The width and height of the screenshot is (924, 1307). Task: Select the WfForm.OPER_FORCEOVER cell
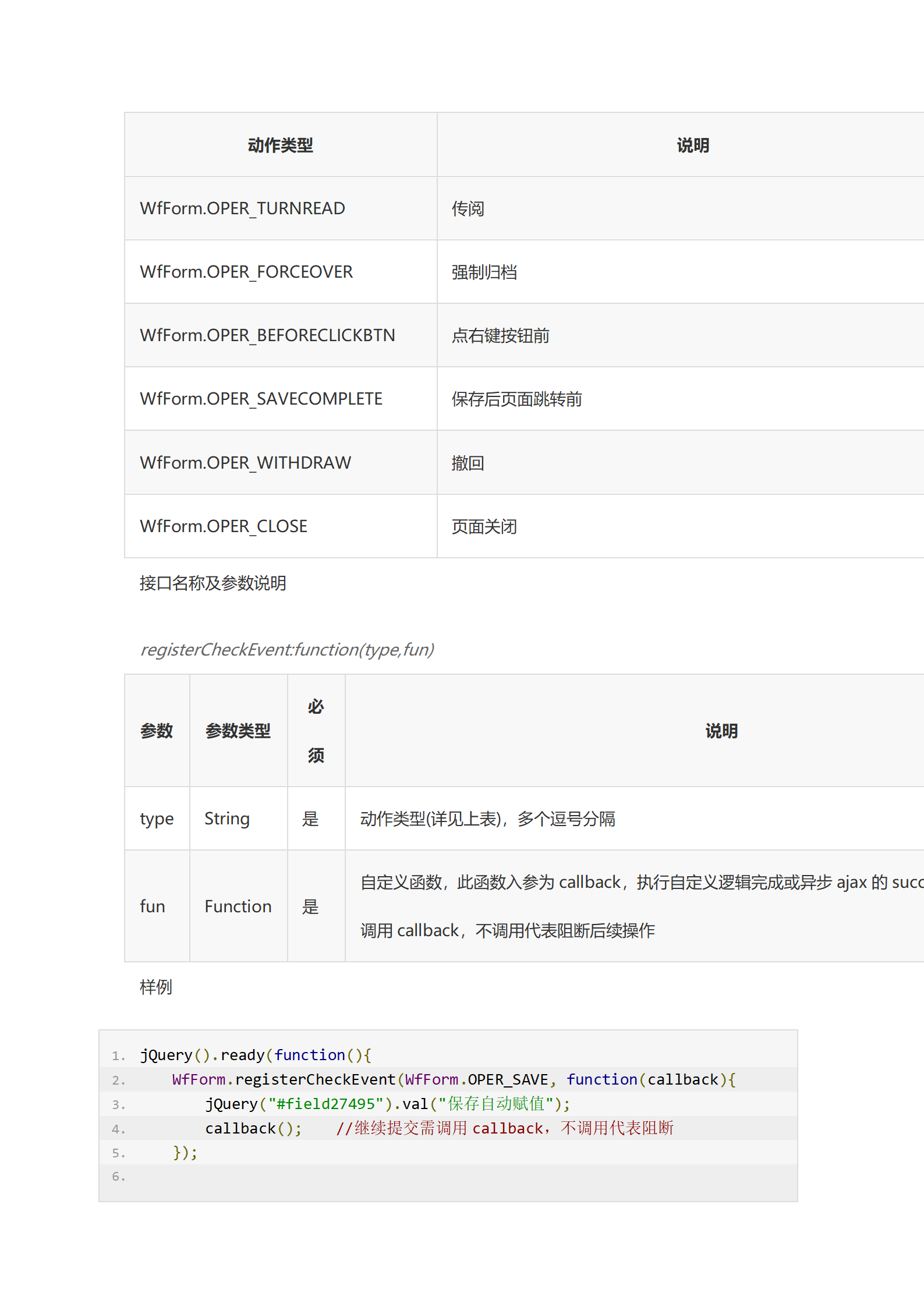pos(246,272)
